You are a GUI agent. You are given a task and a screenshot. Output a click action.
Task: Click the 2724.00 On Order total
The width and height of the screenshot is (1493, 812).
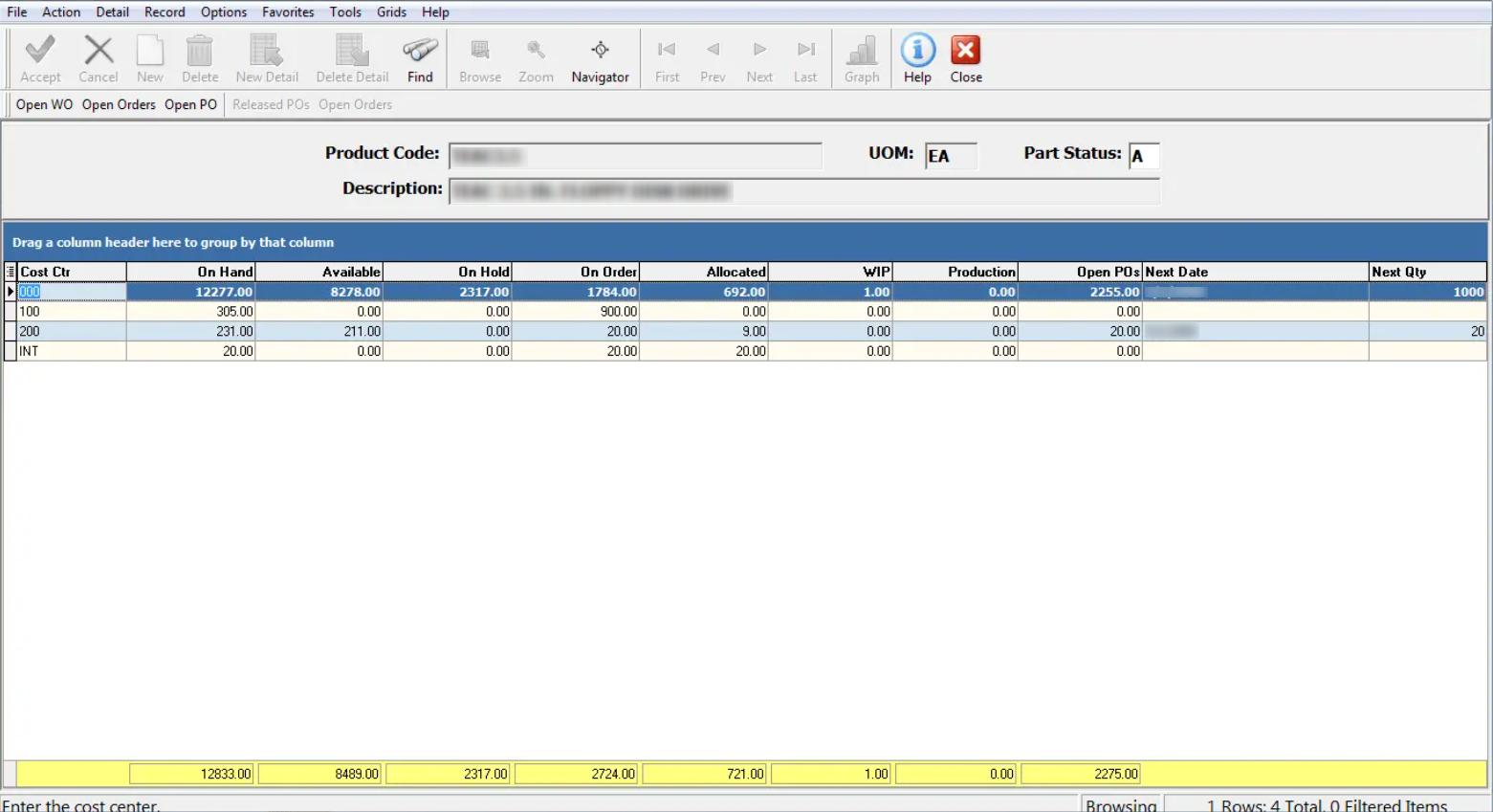[x=576, y=774]
